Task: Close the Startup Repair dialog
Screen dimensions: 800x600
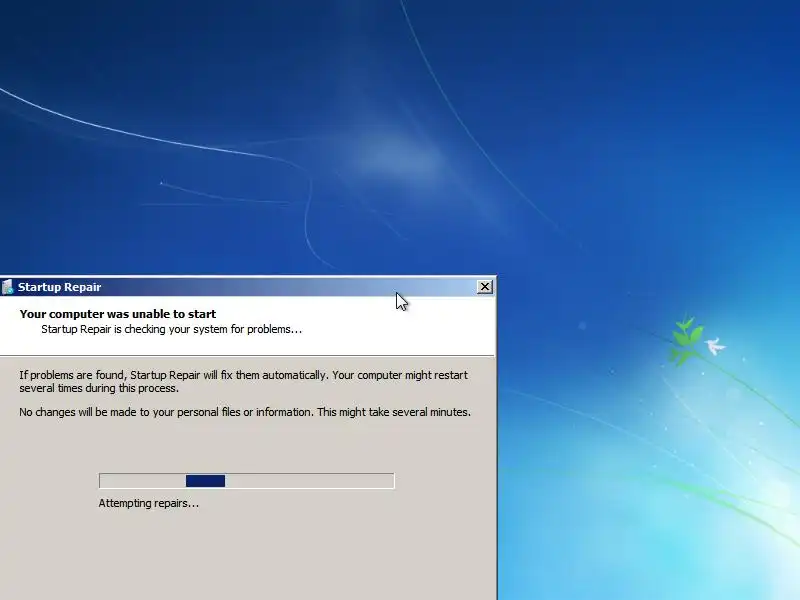Action: click(485, 287)
